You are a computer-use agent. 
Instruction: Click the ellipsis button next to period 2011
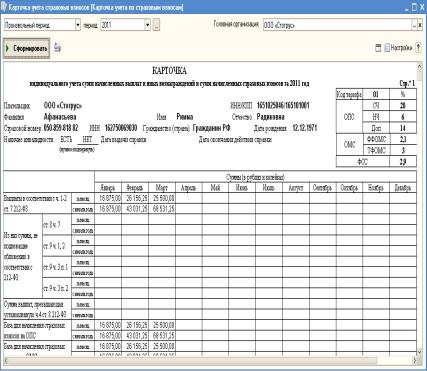[156, 25]
